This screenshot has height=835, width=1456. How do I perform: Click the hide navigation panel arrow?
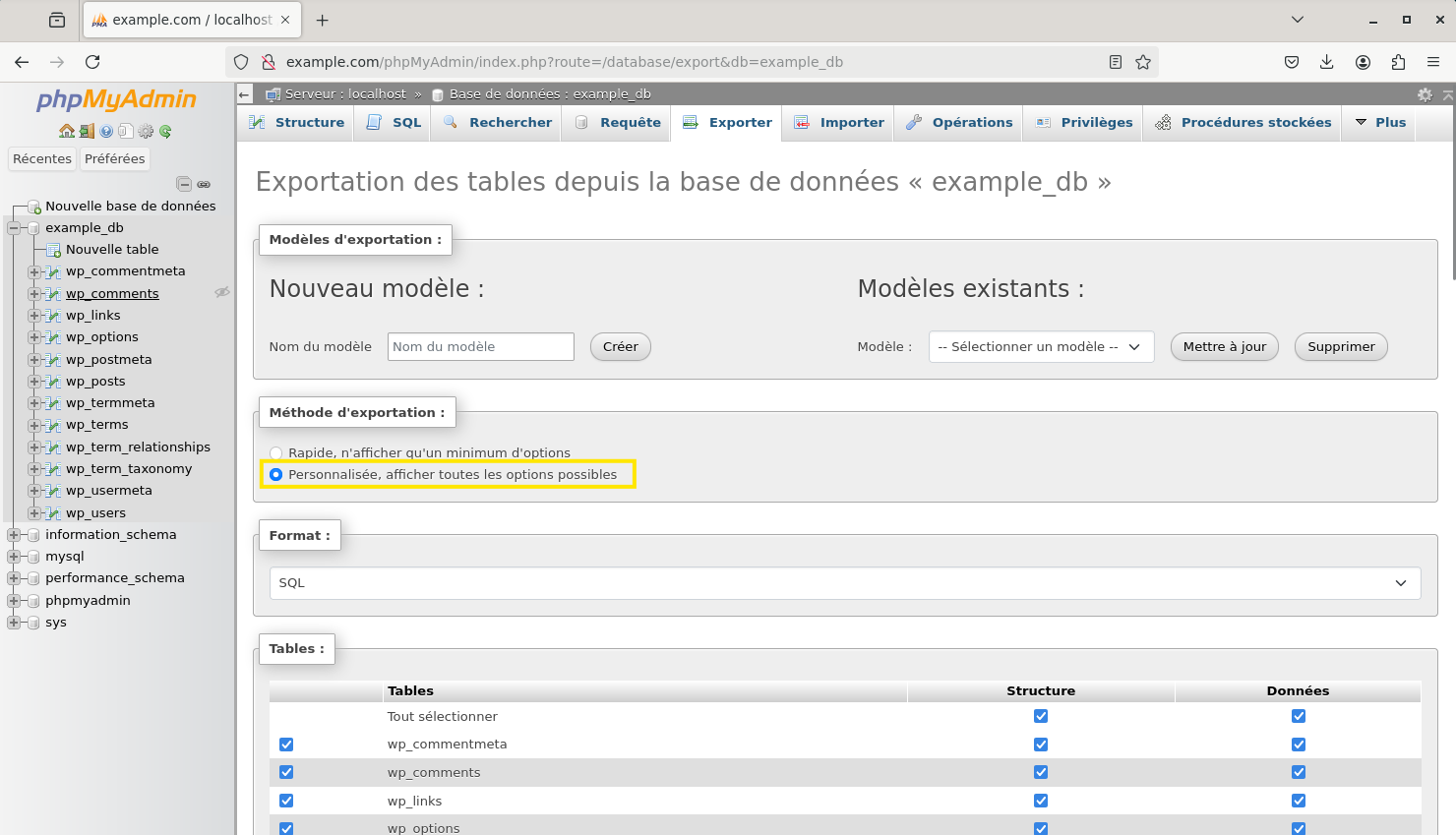click(245, 94)
